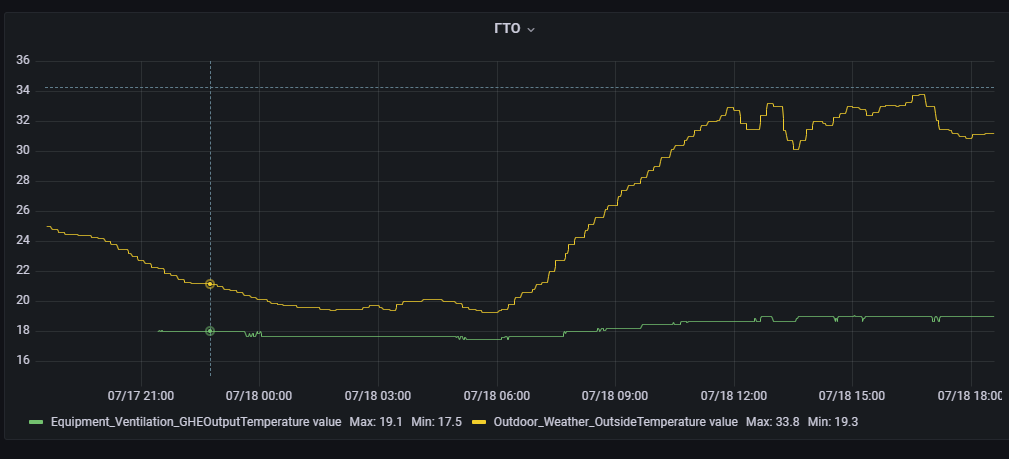
Task: Click the 07/18 06:00 time axis label
Action: [497, 395]
